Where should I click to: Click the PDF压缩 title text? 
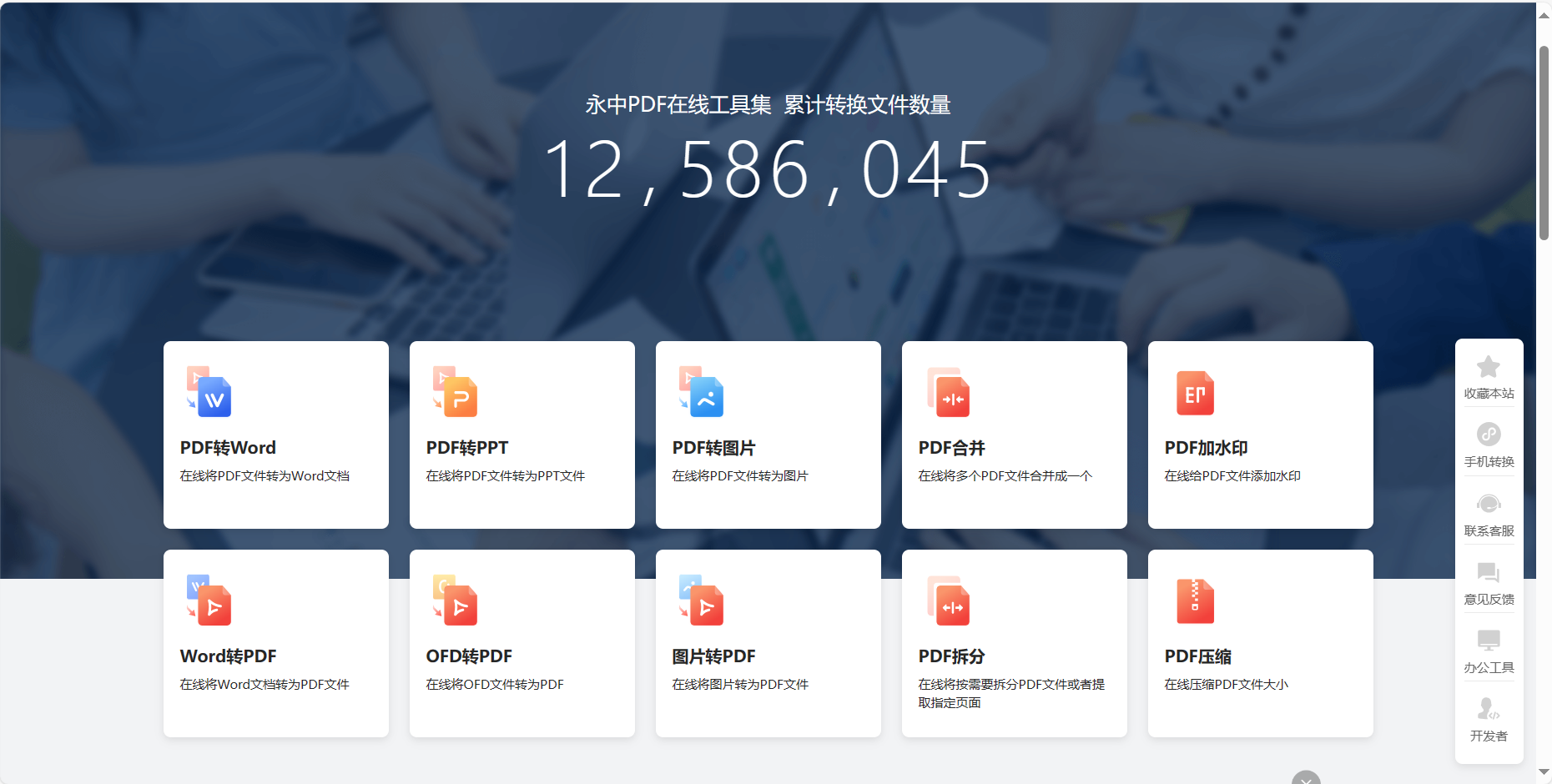point(1198,656)
